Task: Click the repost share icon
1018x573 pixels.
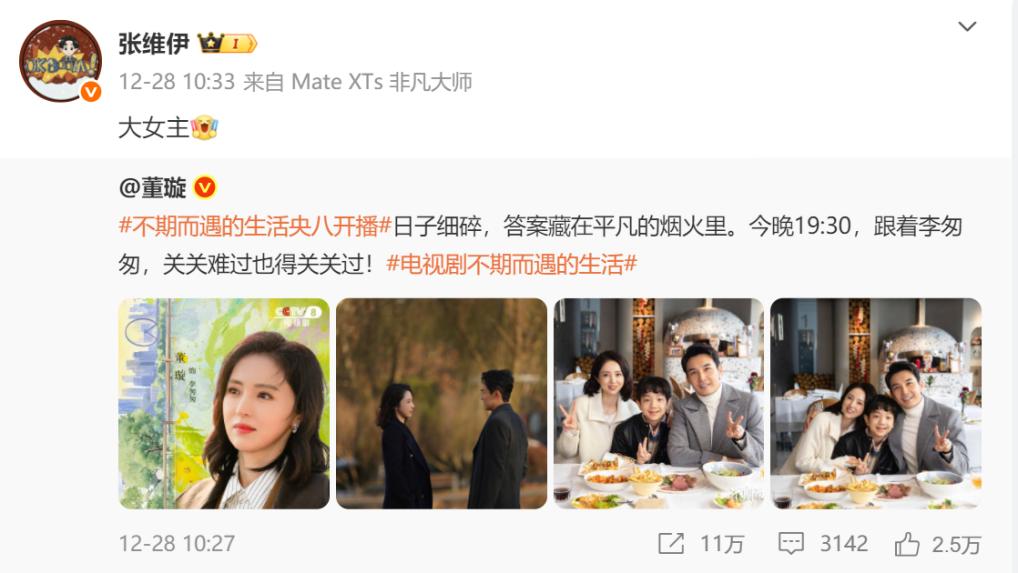Action: coord(671,543)
